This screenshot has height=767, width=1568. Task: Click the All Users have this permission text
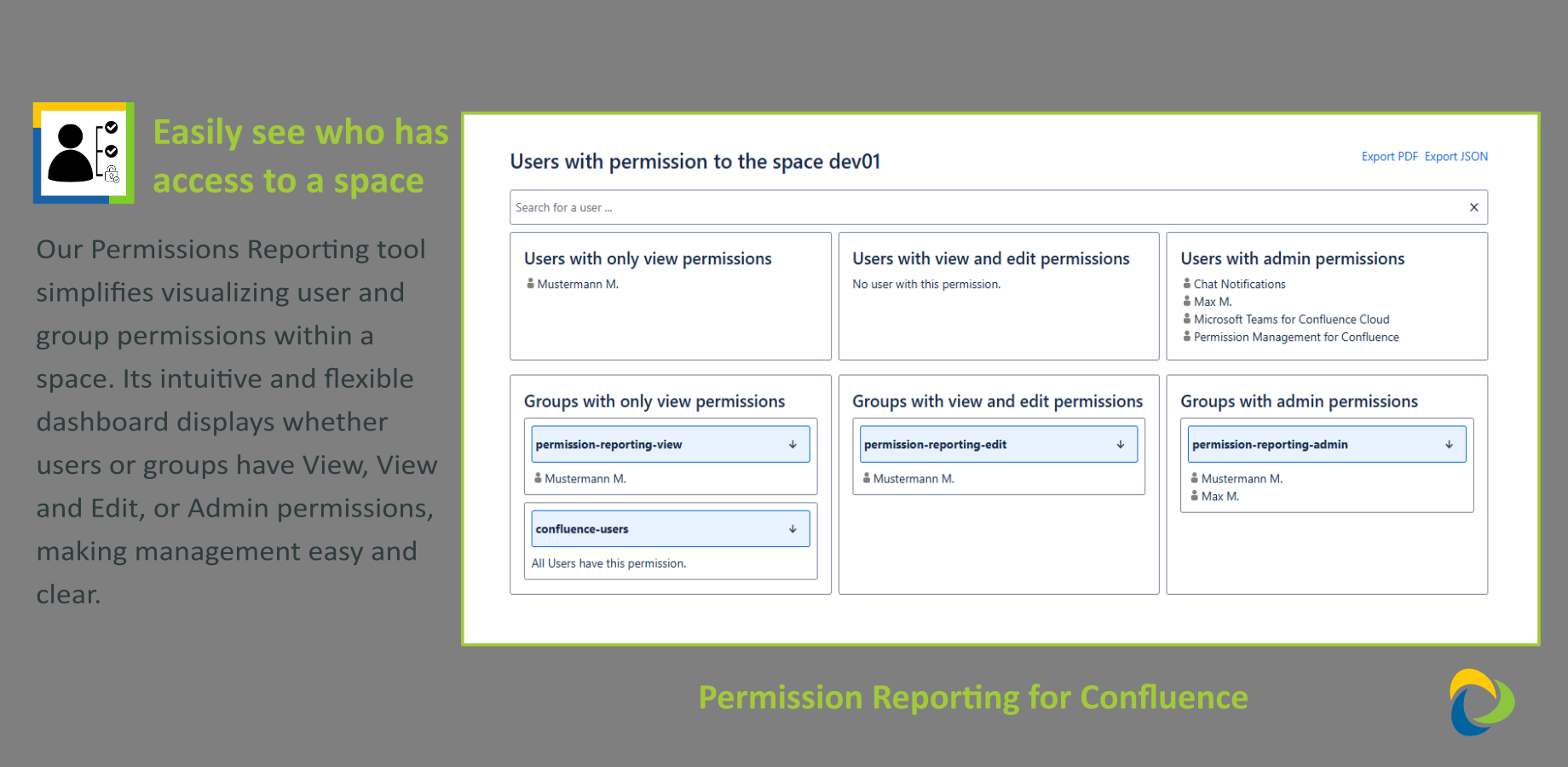coord(608,562)
